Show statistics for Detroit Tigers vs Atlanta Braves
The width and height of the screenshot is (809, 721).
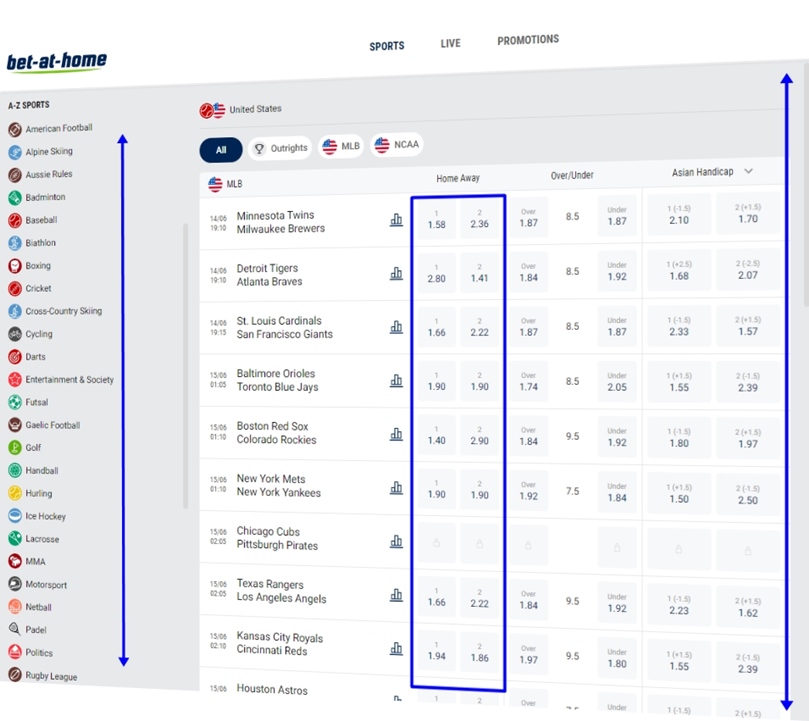coord(396,274)
